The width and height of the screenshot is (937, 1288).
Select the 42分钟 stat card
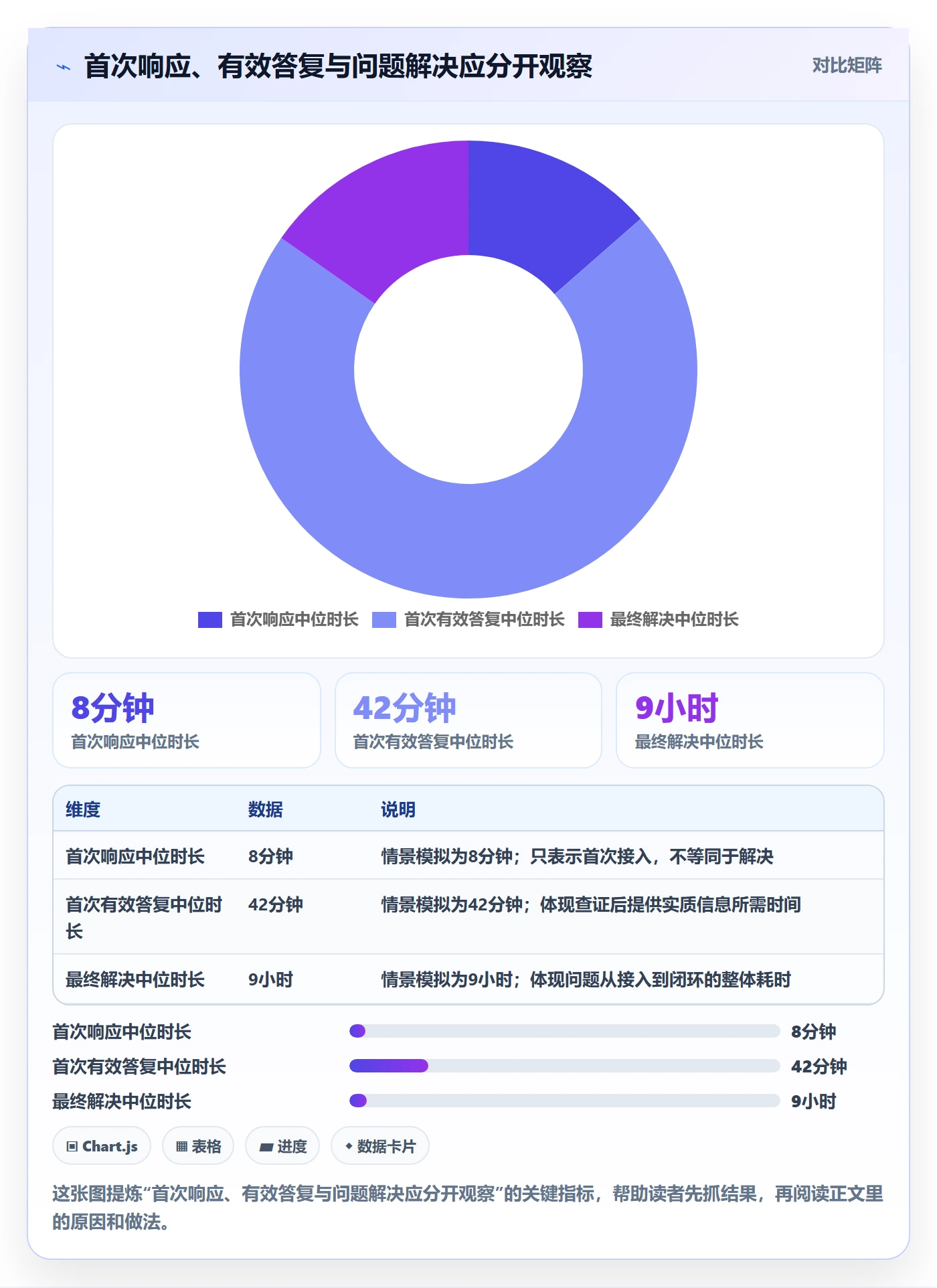pos(468,720)
